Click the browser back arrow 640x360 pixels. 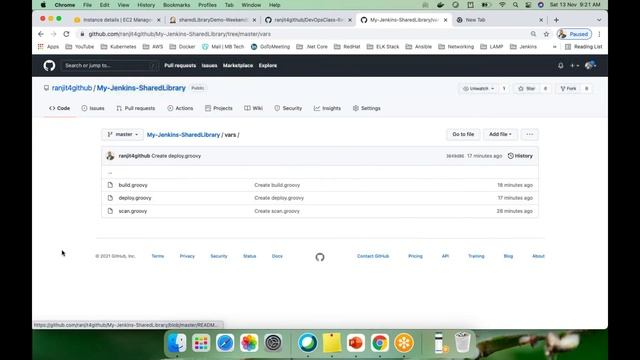pos(40,34)
